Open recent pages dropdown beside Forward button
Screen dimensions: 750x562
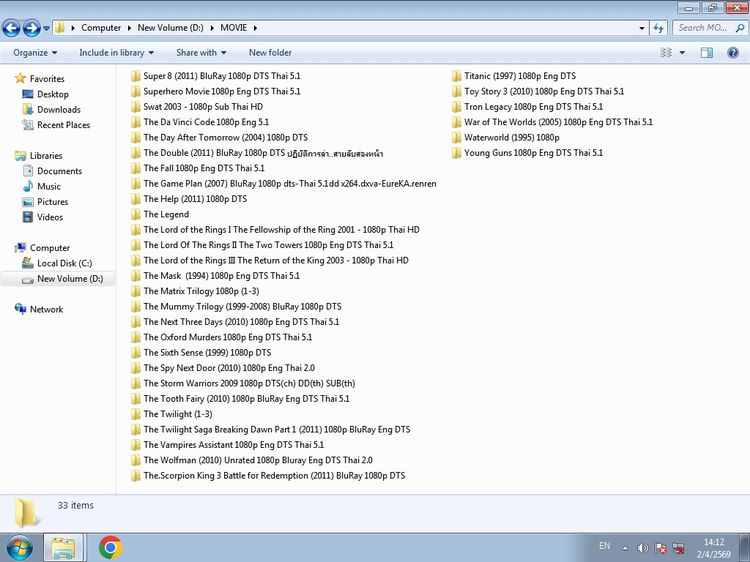46,28
